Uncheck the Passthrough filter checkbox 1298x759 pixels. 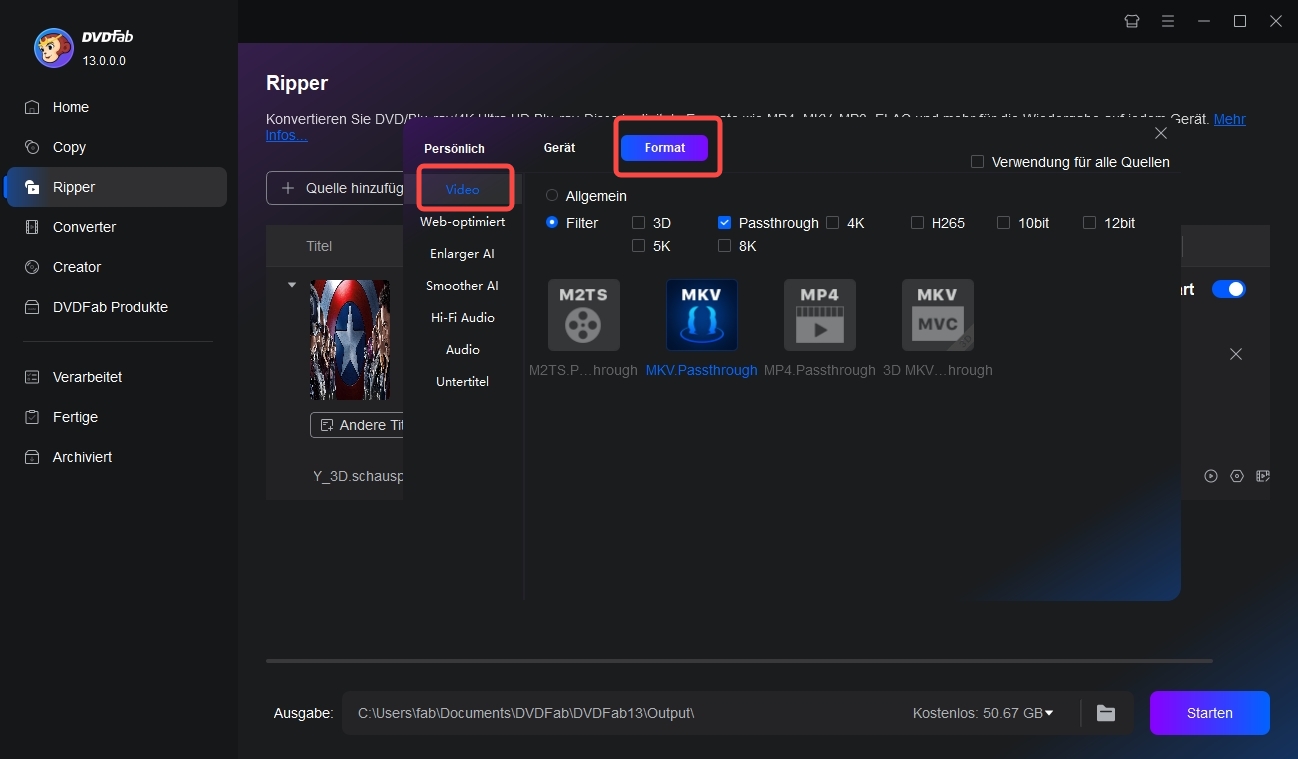click(725, 223)
